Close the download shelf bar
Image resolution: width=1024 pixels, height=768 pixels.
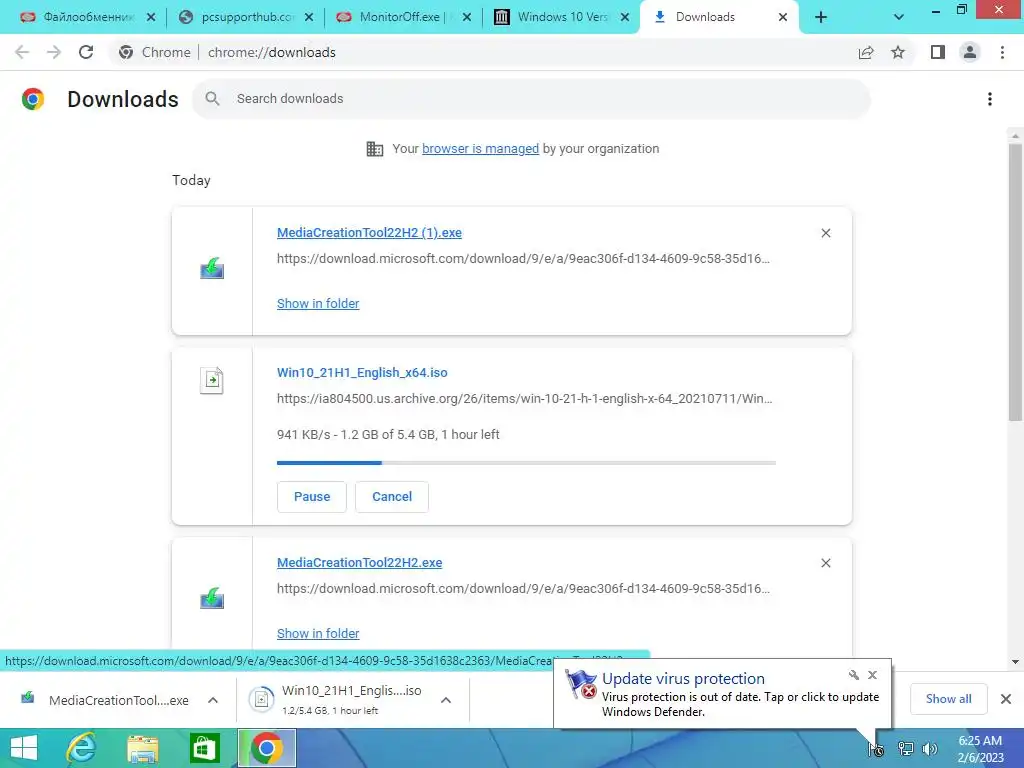(1006, 699)
